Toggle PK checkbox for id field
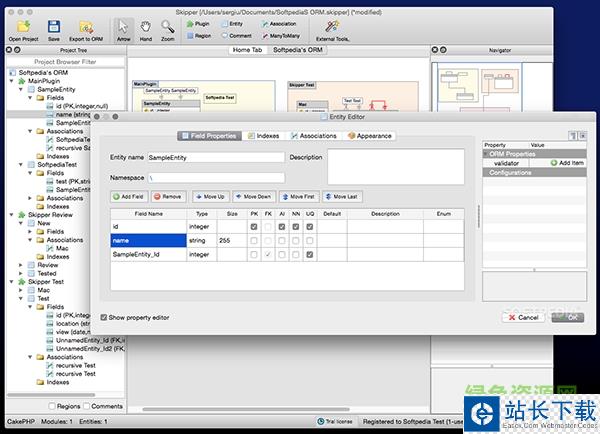Viewport: 600px width, 434px height. click(x=253, y=227)
